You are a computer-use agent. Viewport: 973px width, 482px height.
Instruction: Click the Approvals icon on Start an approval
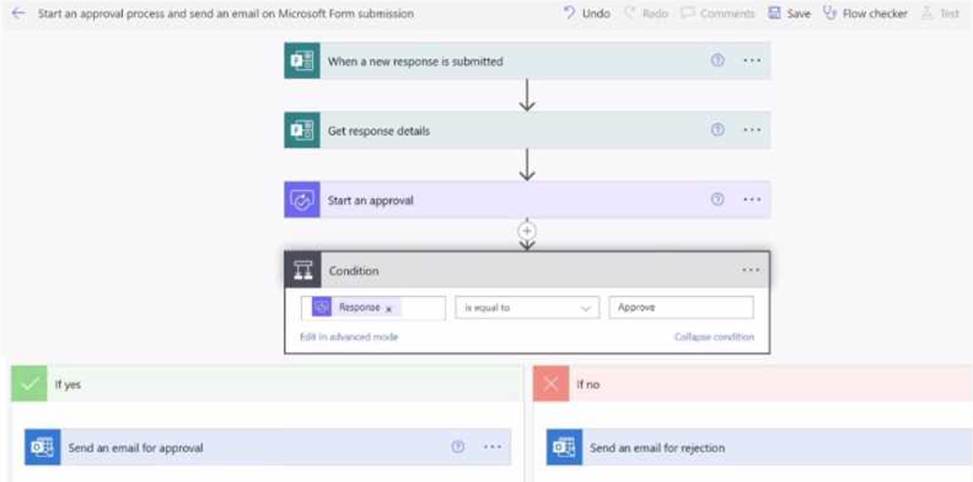[x=302, y=200]
